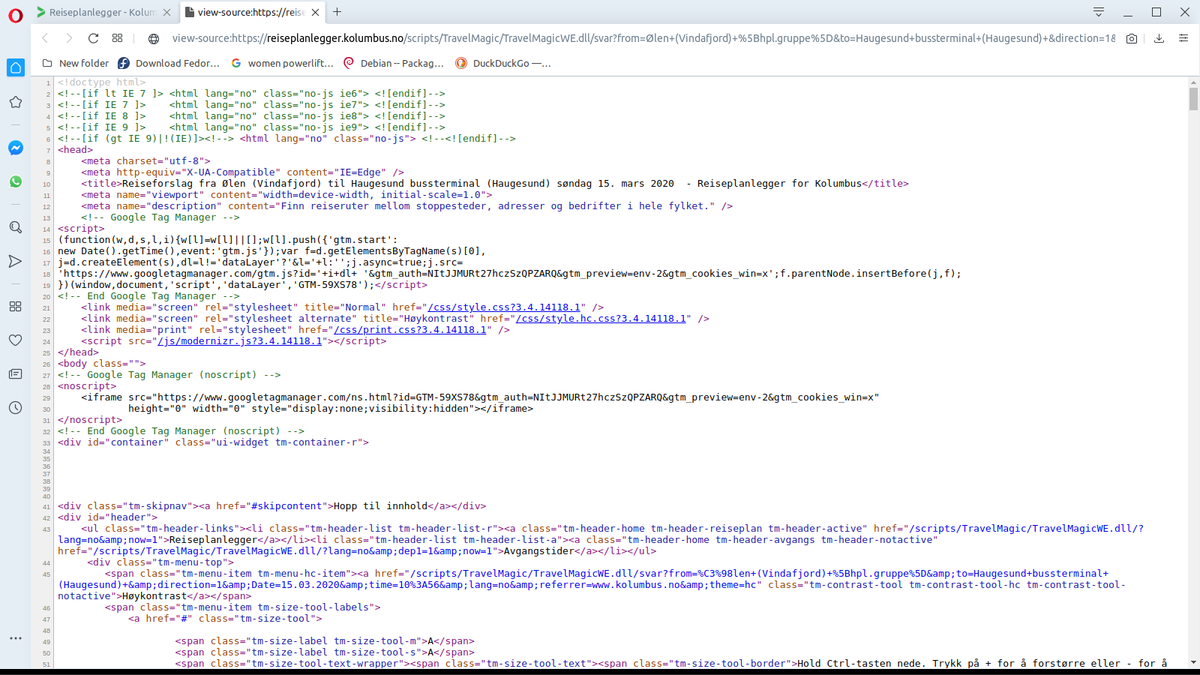Screen dimensions: 1200x675
Task: Open the DuckDuckGo bookmark
Action: 504,63
